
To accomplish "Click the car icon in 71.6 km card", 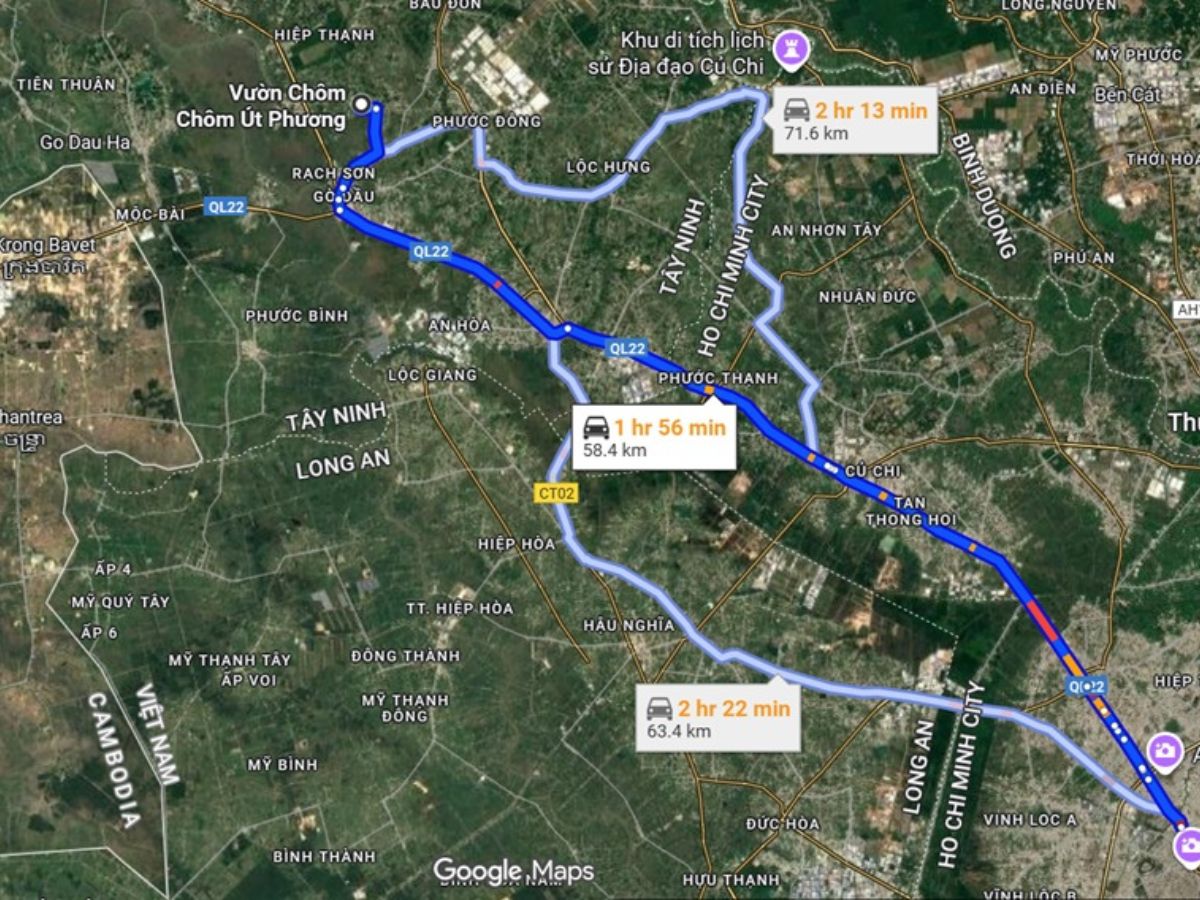I will (x=797, y=110).
